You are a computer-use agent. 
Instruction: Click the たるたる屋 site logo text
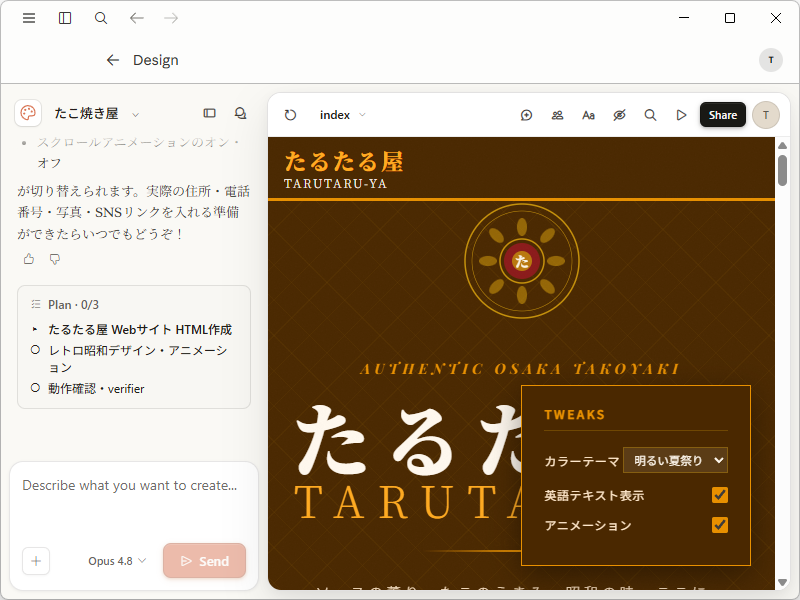pos(343,162)
